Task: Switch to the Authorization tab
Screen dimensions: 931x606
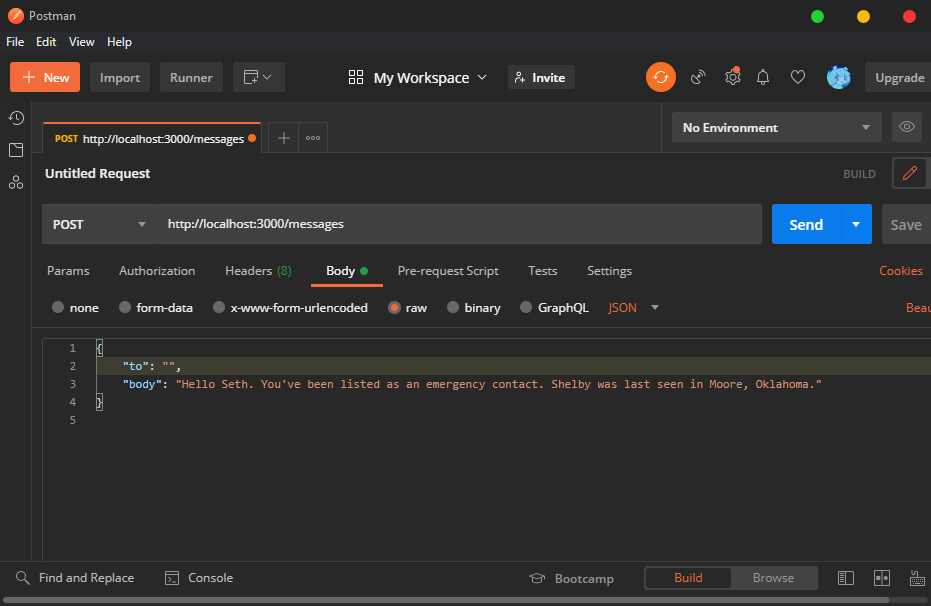Action: click(x=157, y=271)
